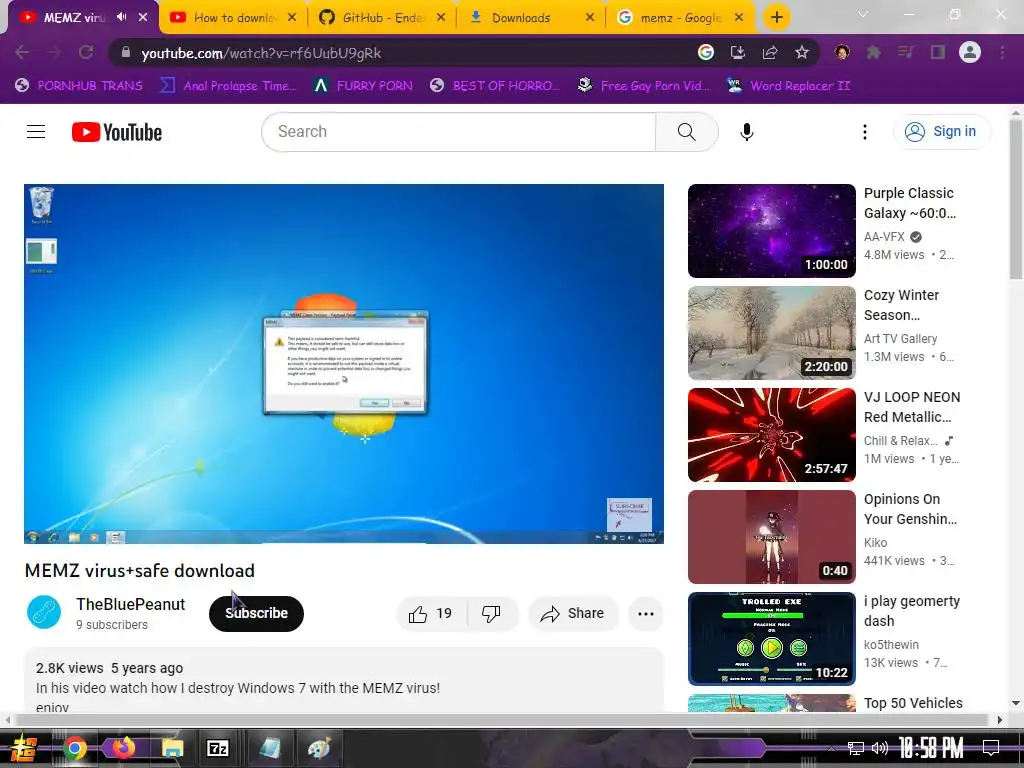This screenshot has height=768, width=1024.
Task: Open TheBluePeanut channel name link
Action: point(131,605)
